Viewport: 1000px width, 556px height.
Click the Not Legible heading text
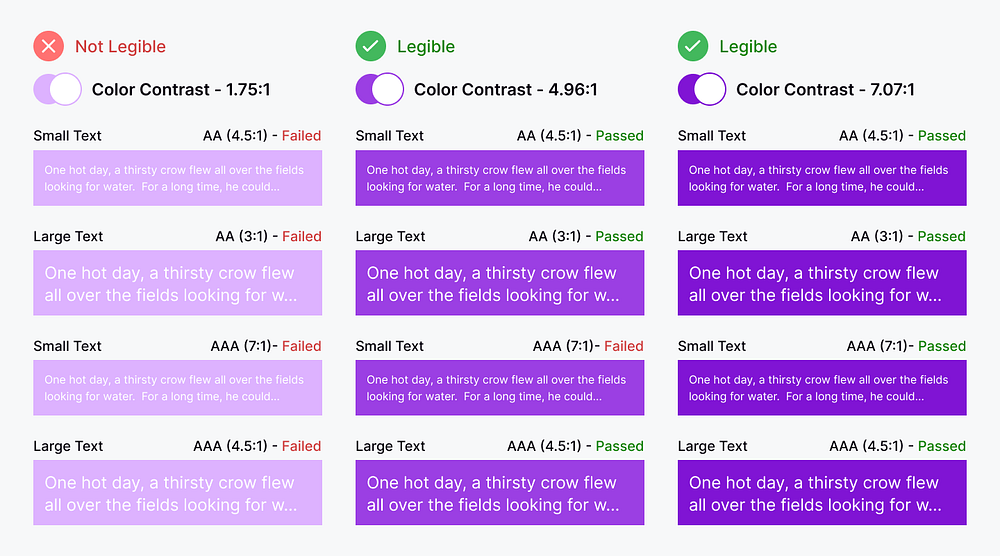120,46
